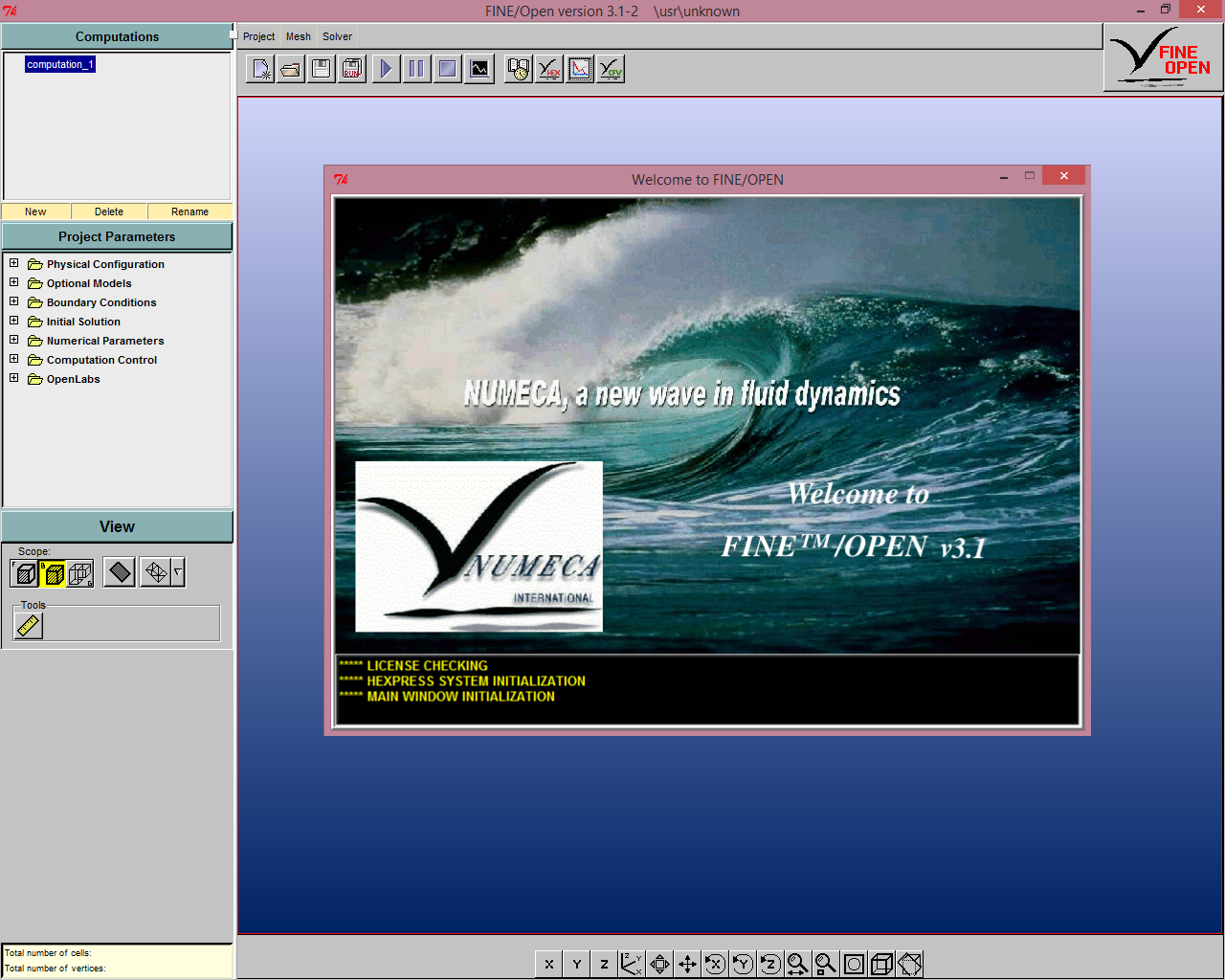Image resolution: width=1225 pixels, height=980 pixels.
Task: Click the fit view circle icon
Action: [x=854, y=964]
